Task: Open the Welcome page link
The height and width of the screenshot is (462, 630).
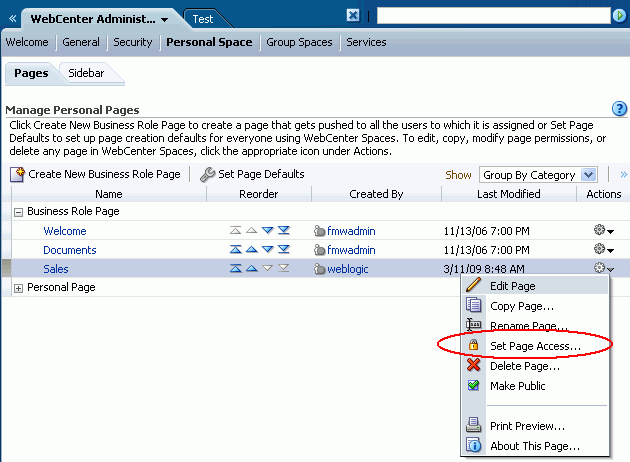Action: click(x=65, y=231)
